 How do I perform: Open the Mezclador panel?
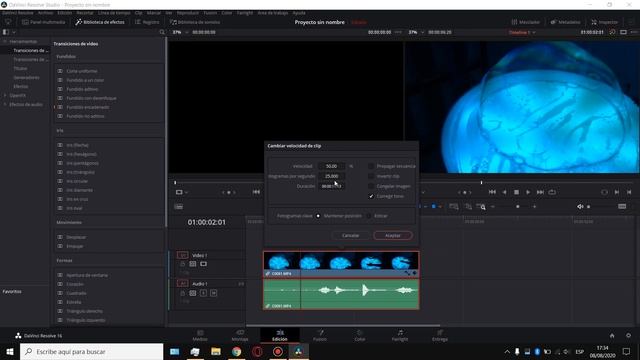click(526, 22)
